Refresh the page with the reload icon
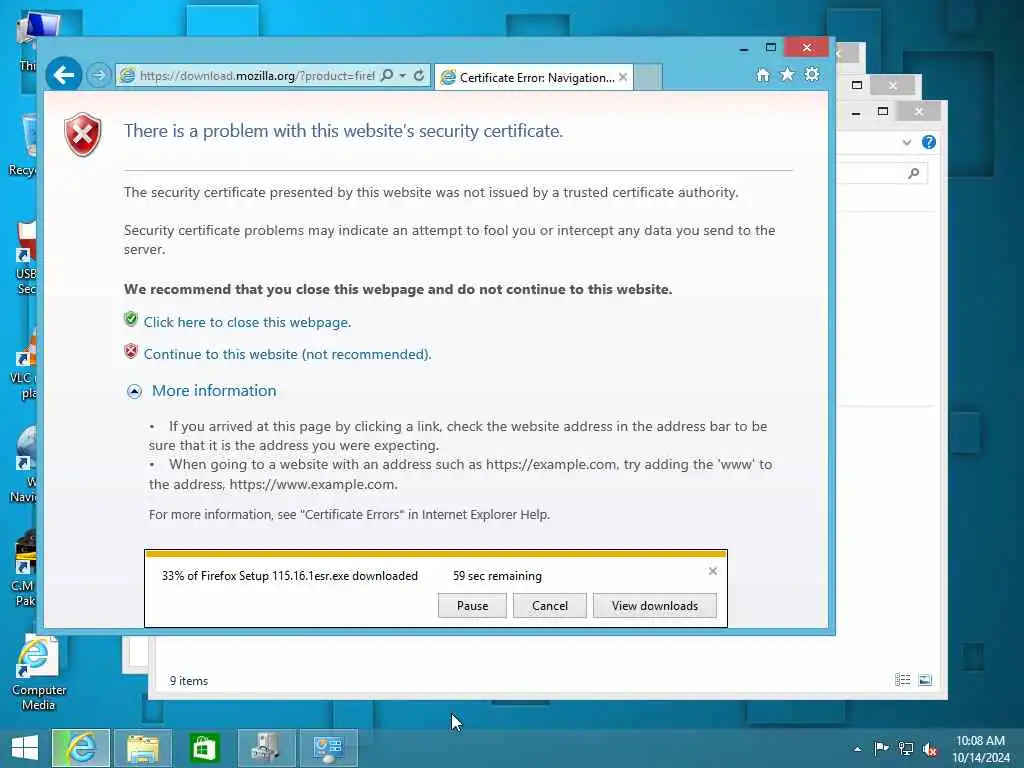This screenshot has height=768, width=1024. coord(419,76)
